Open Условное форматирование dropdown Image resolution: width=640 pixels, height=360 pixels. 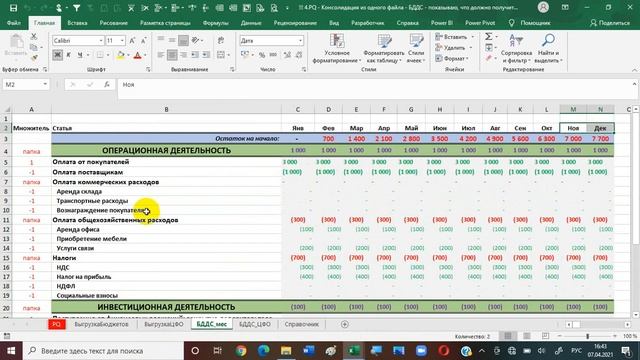pos(337,49)
